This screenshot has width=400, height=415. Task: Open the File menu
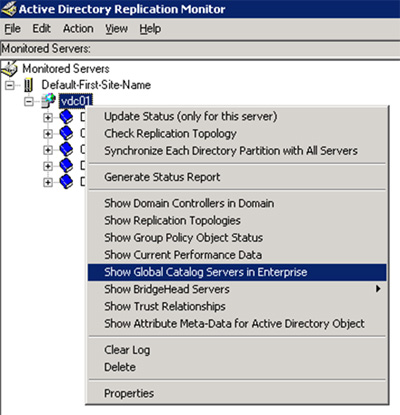tap(12, 29)
